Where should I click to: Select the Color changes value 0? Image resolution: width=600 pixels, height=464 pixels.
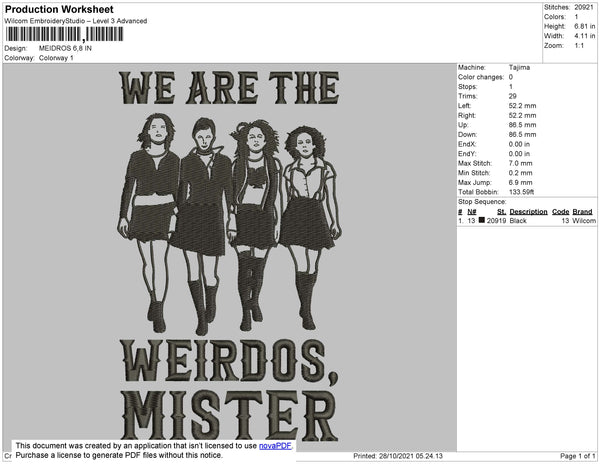click(x=510, y=77)
